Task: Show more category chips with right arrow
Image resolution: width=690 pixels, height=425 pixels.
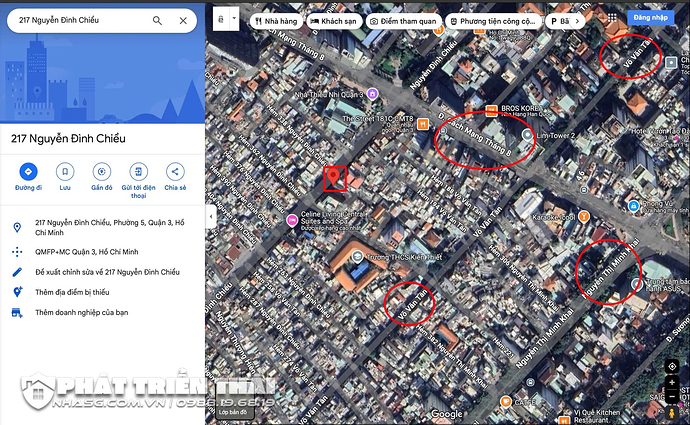Action: [577, 21]
